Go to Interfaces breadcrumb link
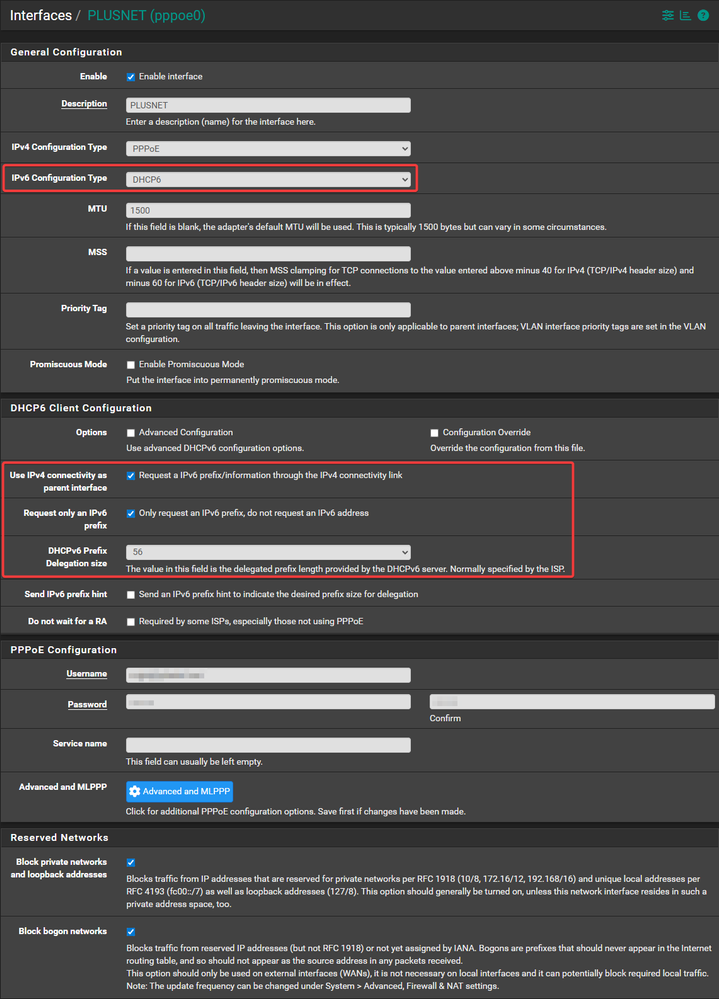The image size is (719, 999). pos(41,15)
